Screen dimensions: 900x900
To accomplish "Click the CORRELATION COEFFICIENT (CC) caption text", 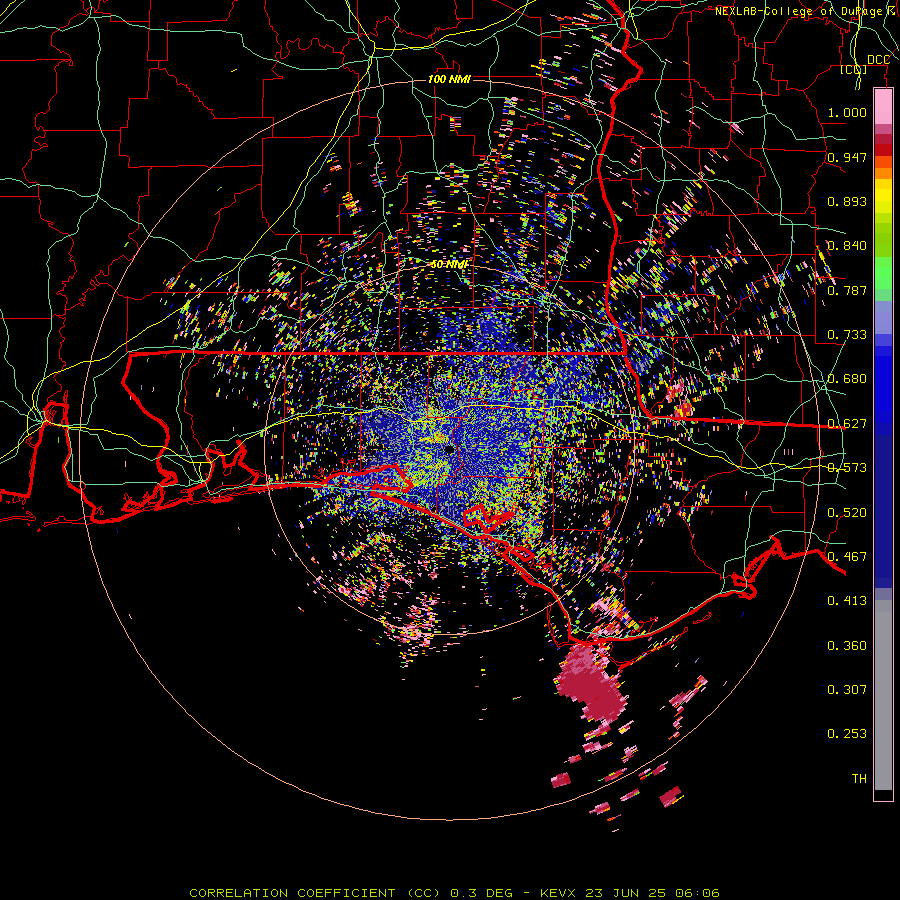I will 315,893.
